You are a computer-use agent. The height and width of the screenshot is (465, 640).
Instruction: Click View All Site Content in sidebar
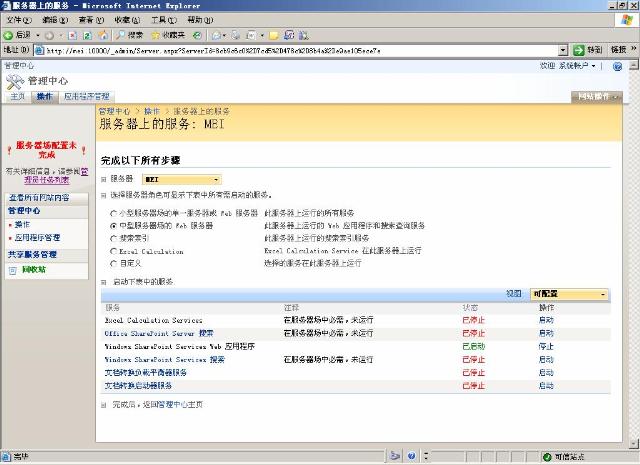(x=39, y=198)
